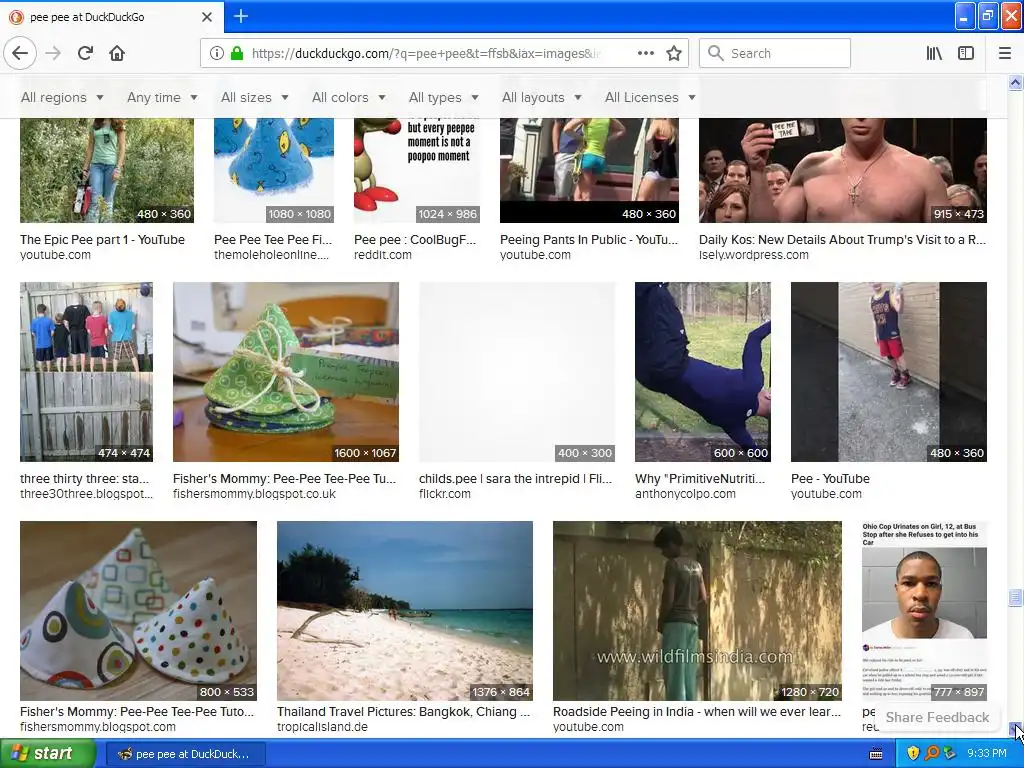Expand the All Licenses filter
This screenshot has height=768, width=1024.
tap(650, 97)
